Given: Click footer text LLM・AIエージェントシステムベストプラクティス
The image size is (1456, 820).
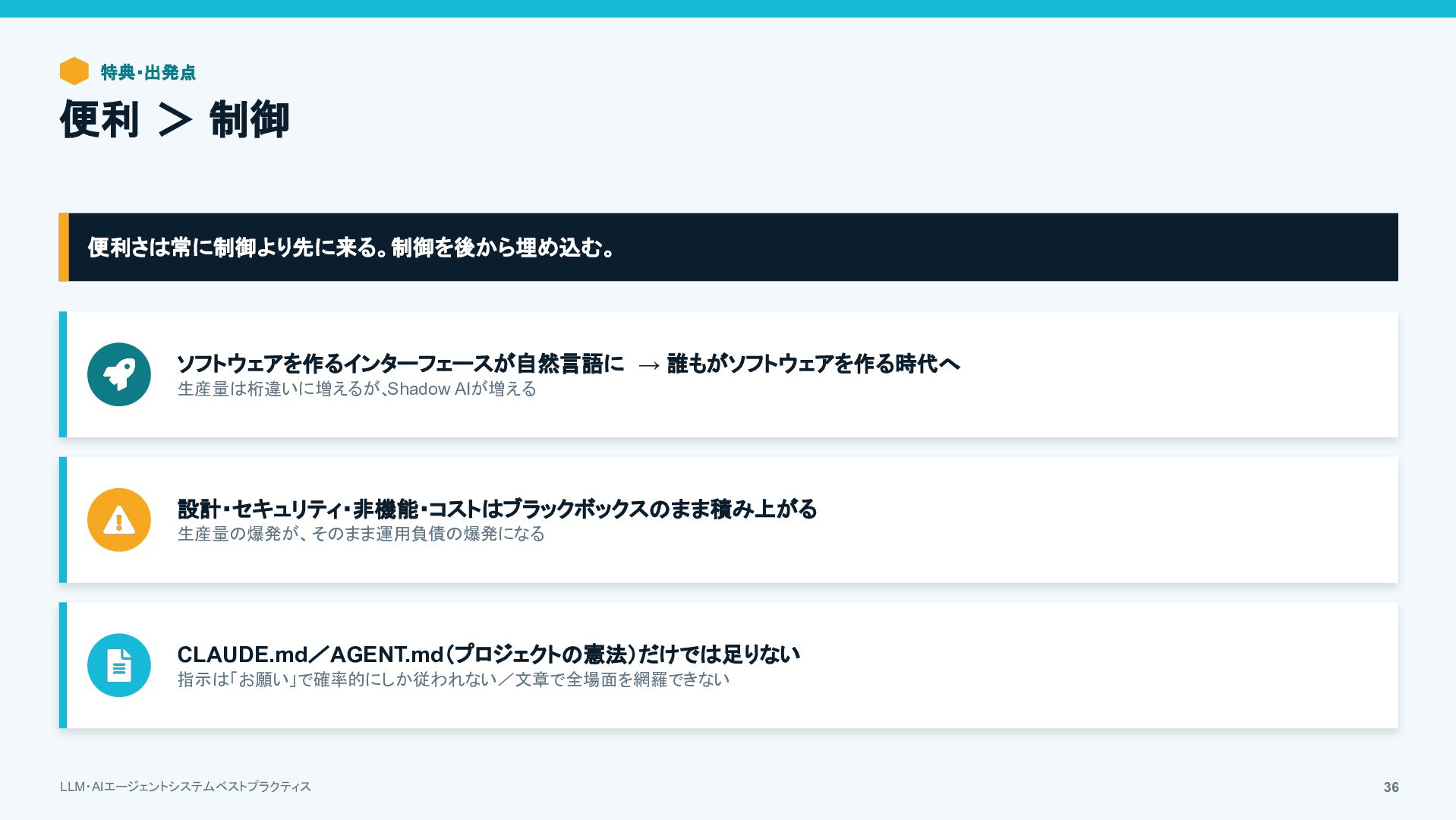Looking at the screenshot, I should (185, 787).
